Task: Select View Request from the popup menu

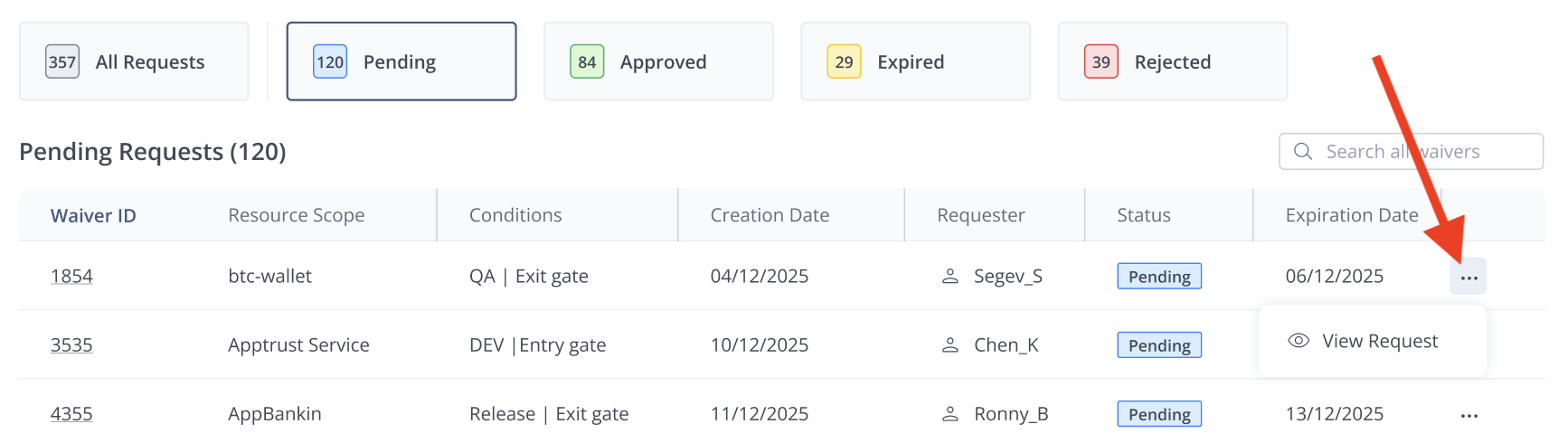Action: 1379,341
